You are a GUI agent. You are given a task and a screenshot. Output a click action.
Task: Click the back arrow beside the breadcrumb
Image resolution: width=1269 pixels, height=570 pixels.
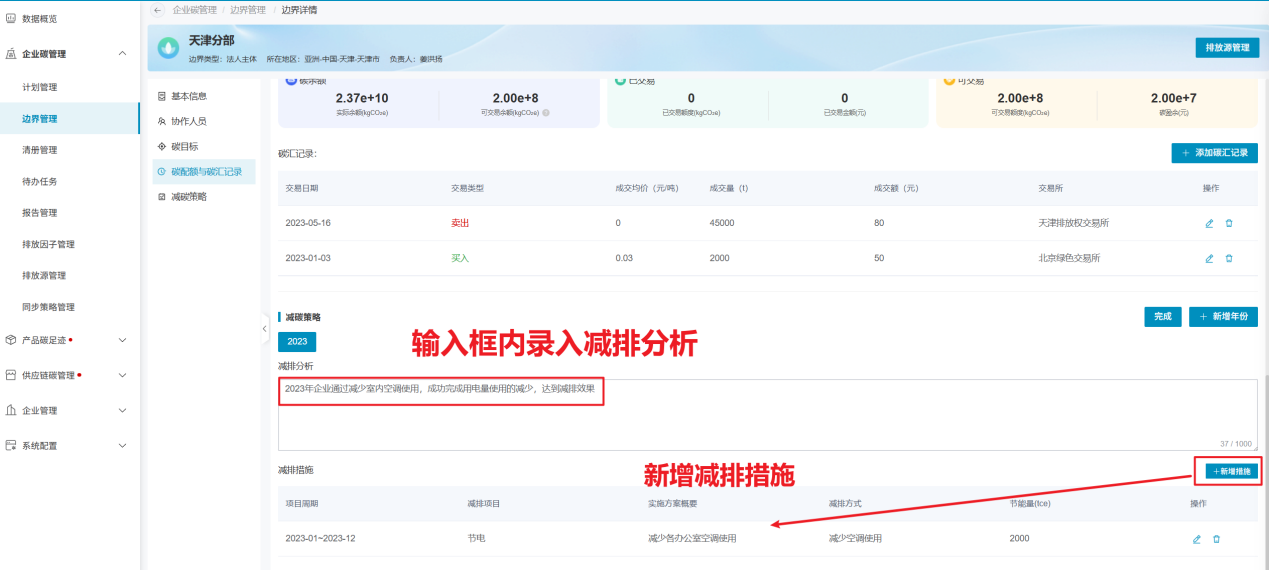158,10
